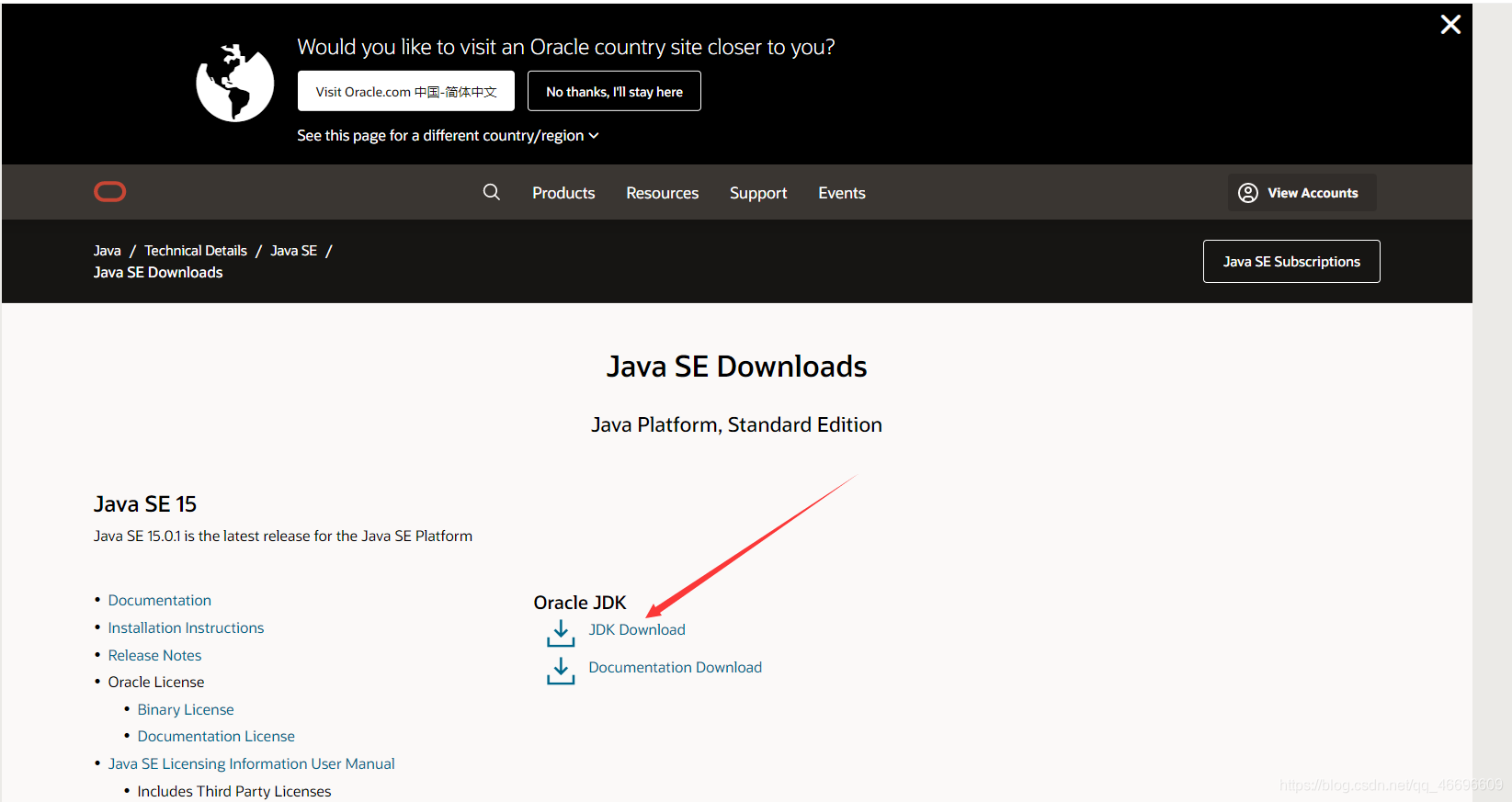Click the Documentation Download link

[x=676, y=667]
